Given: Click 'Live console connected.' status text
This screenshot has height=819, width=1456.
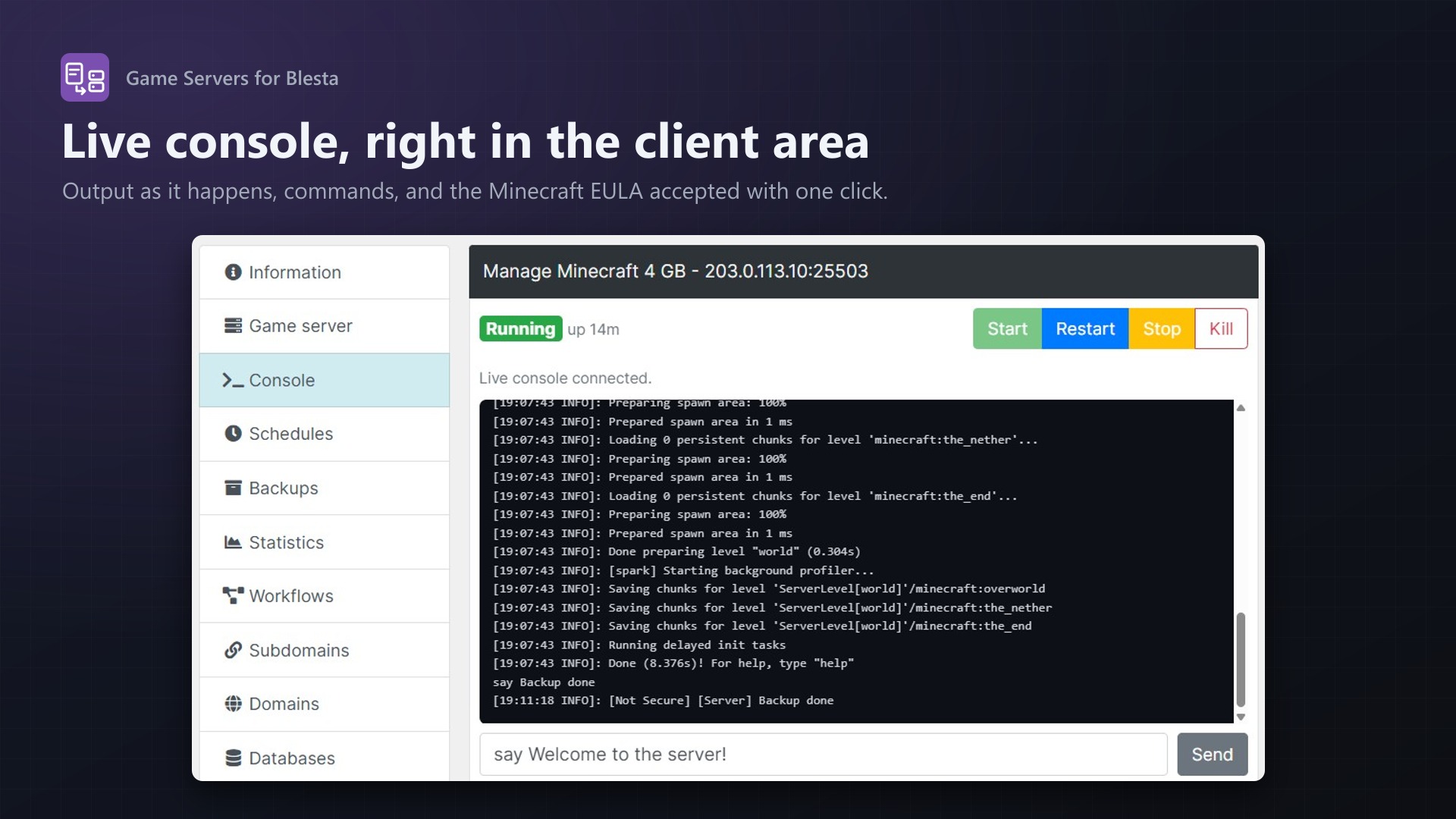Looking at the screenshot, I should point(565,378).
